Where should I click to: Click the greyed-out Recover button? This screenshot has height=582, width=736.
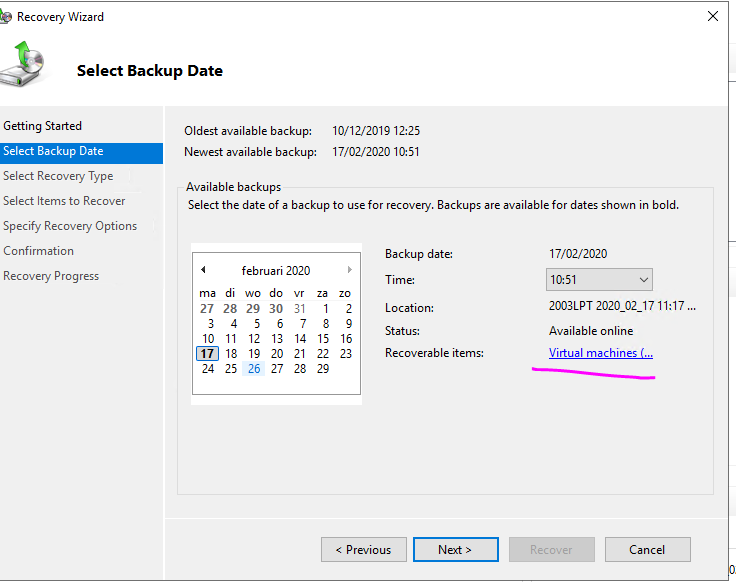[552, 550]
